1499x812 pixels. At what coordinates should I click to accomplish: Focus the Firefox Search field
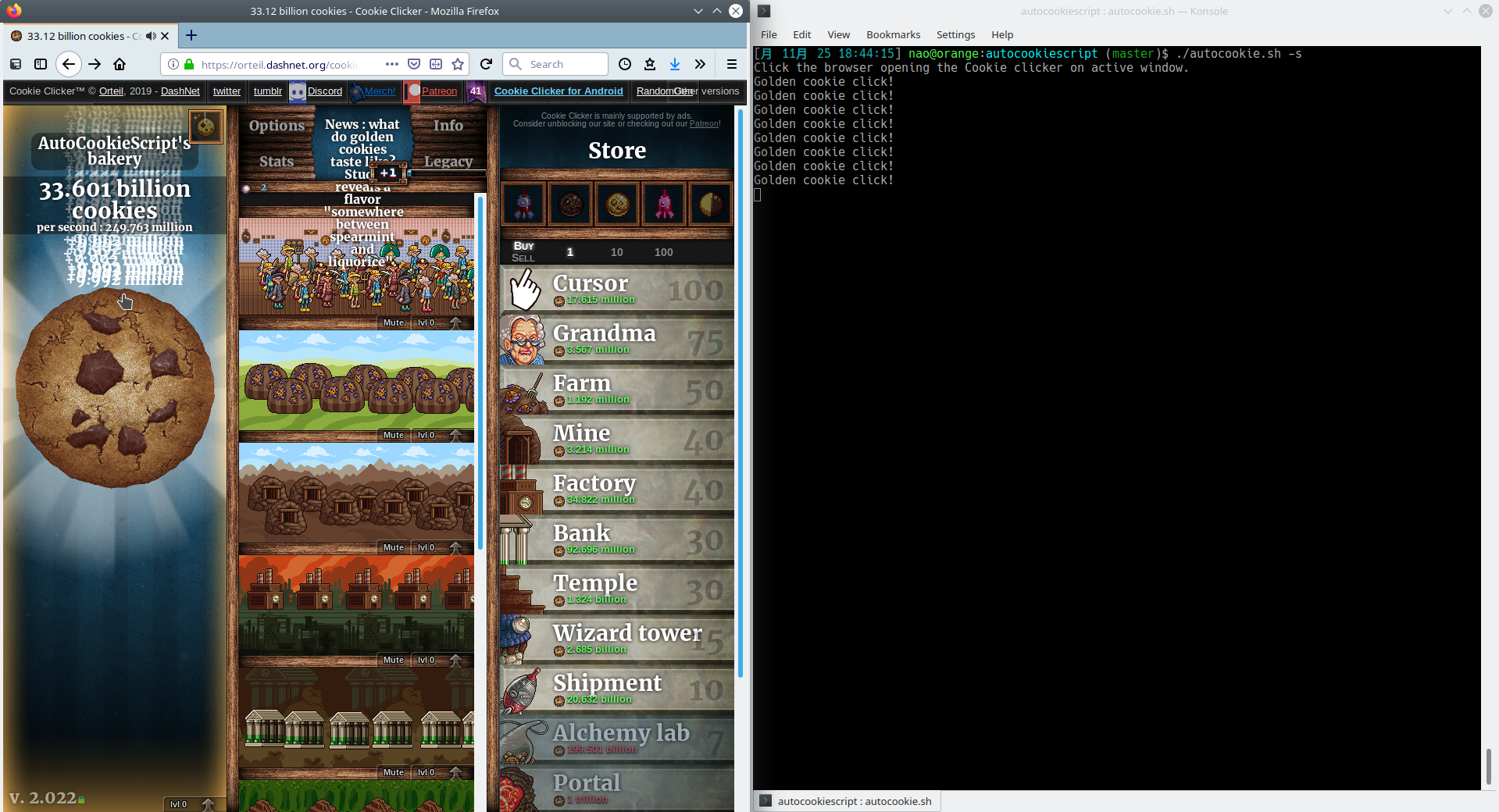pyautogui.click(x=555, y=64)
